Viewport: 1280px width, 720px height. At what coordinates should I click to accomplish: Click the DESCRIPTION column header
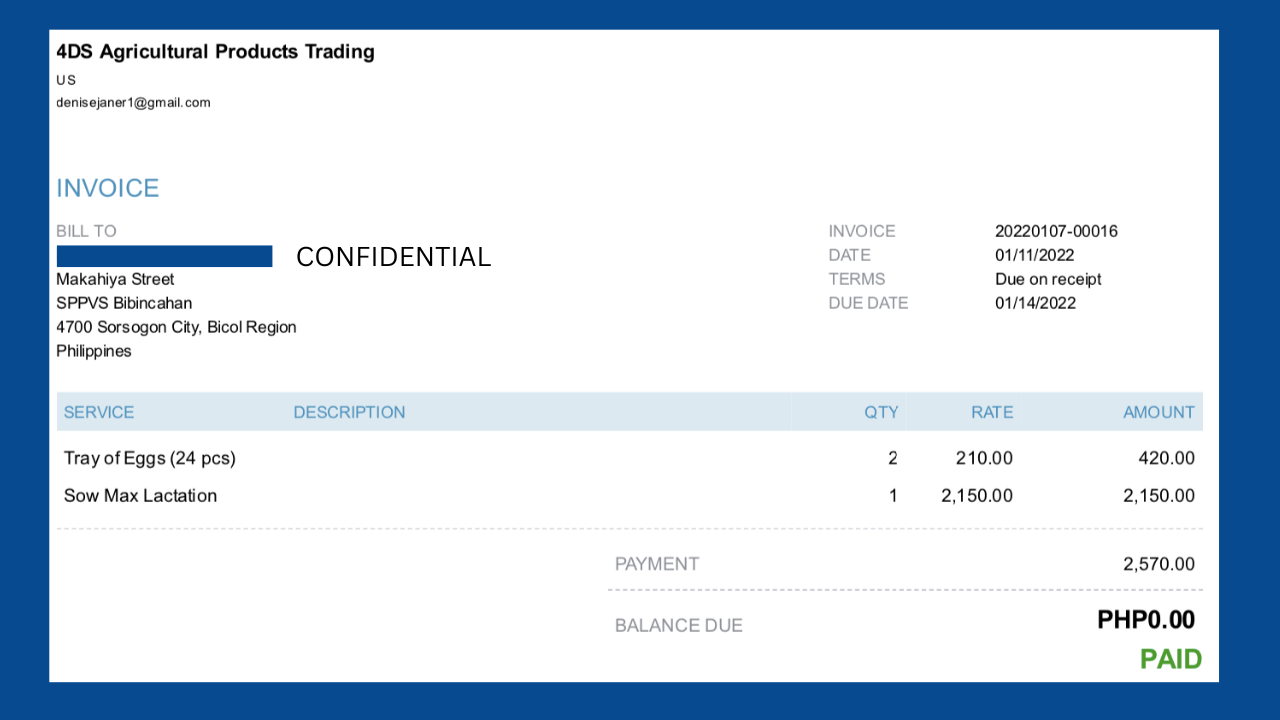[x=349, y=412]
